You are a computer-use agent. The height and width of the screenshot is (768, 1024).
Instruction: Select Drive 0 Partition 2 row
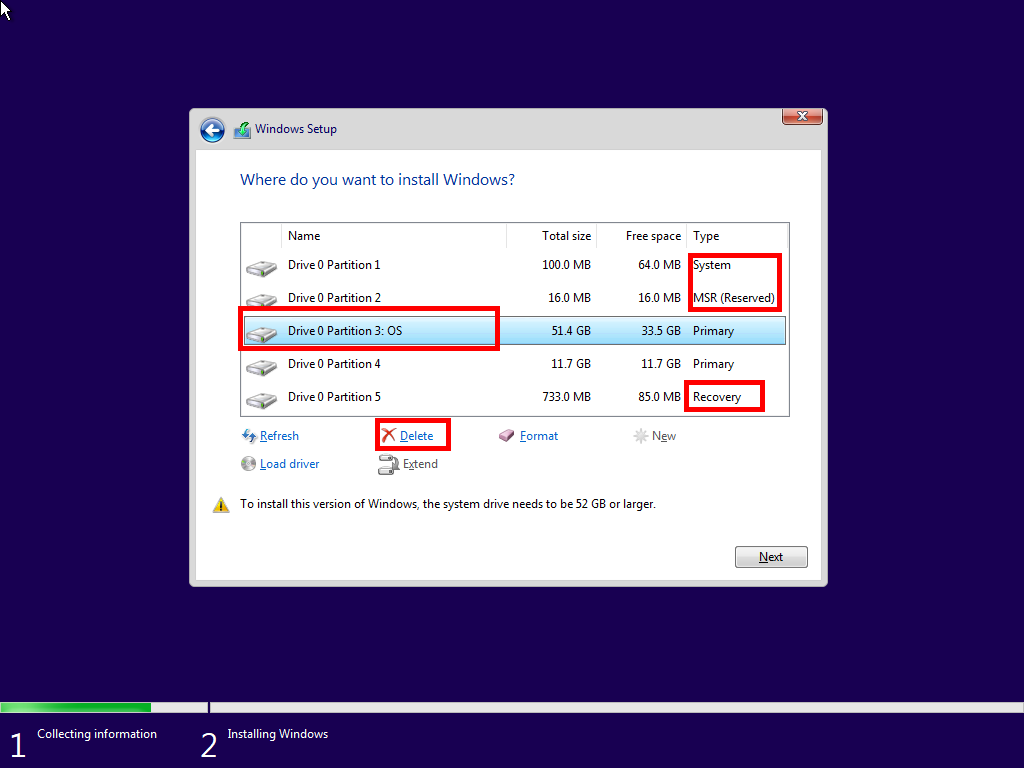click(x=515, y=298)
